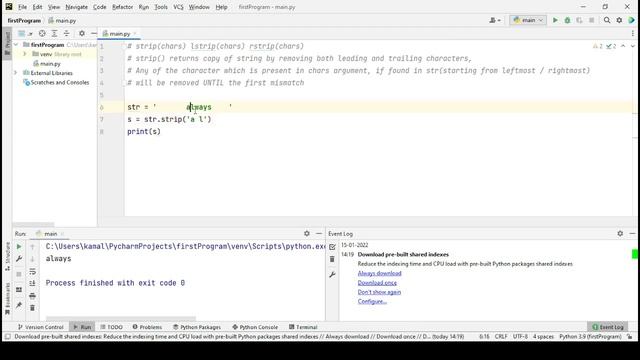Open Bookmarks side tool window
This screenshot has width=640, height=360.
pos(7,299)
